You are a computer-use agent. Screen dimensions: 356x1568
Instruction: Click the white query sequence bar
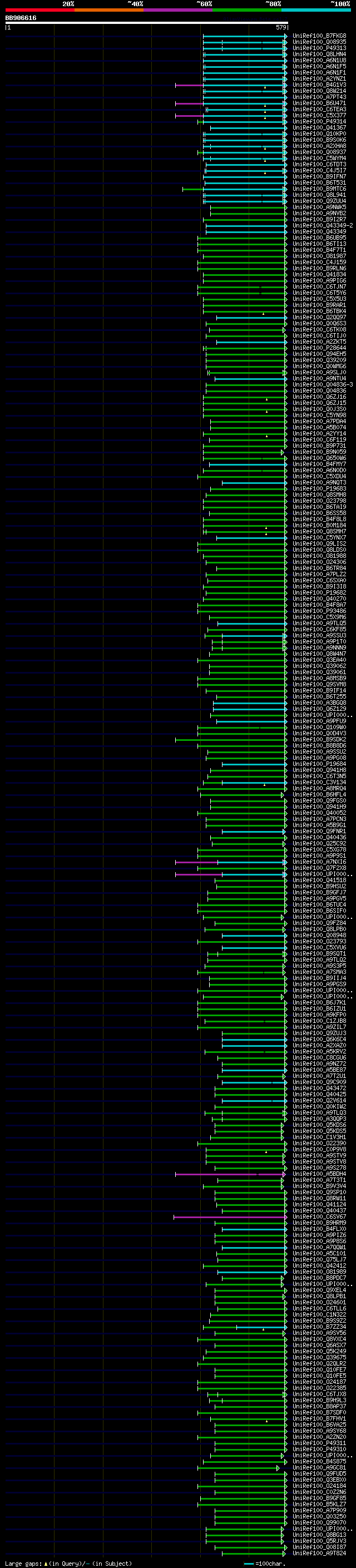point(147,23)
